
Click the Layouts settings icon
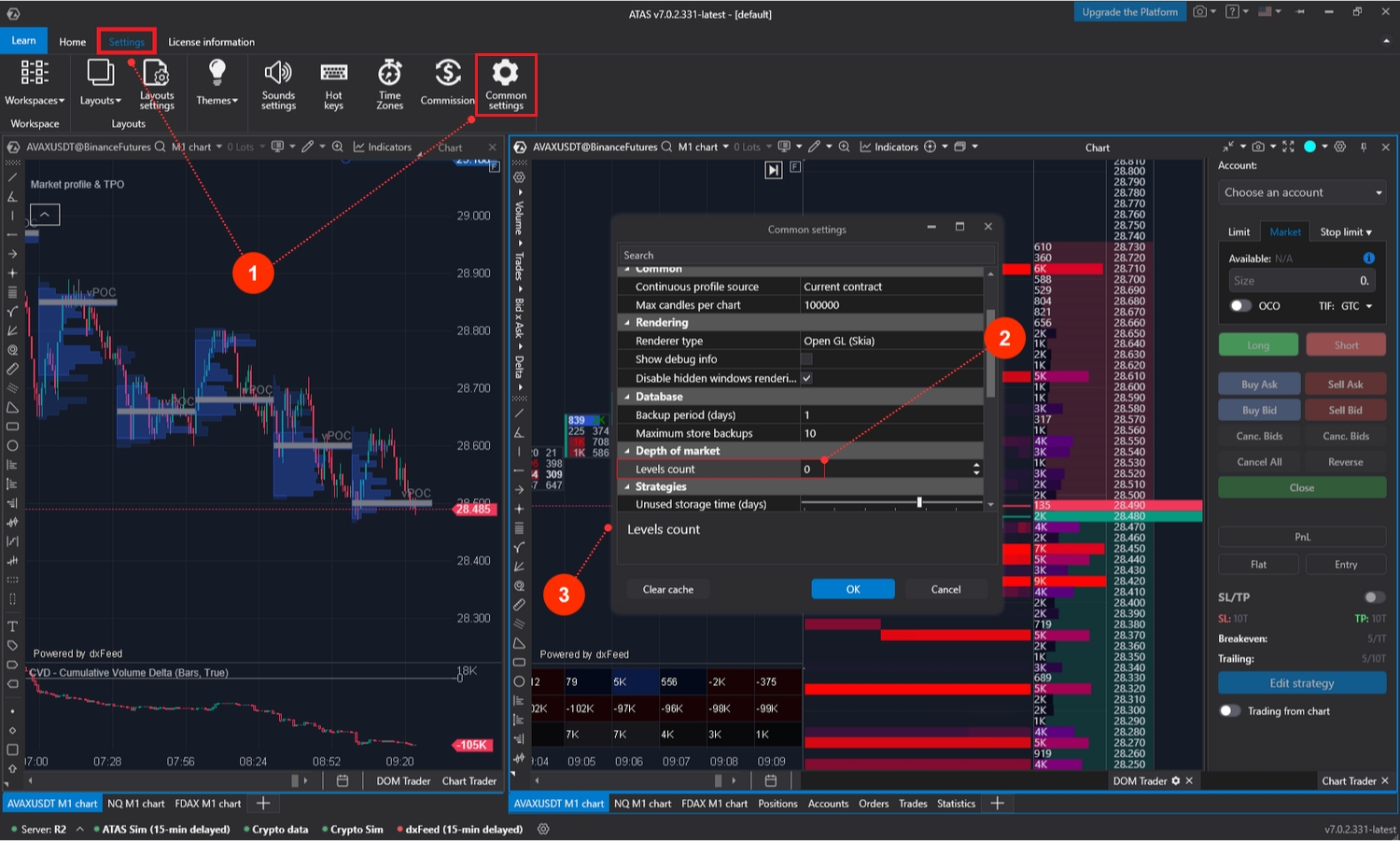tap(156, 74)
